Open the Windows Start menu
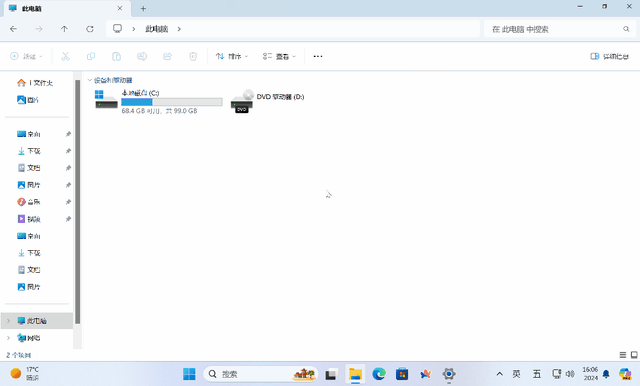640x386 pixels. click(x=189, y=374)
